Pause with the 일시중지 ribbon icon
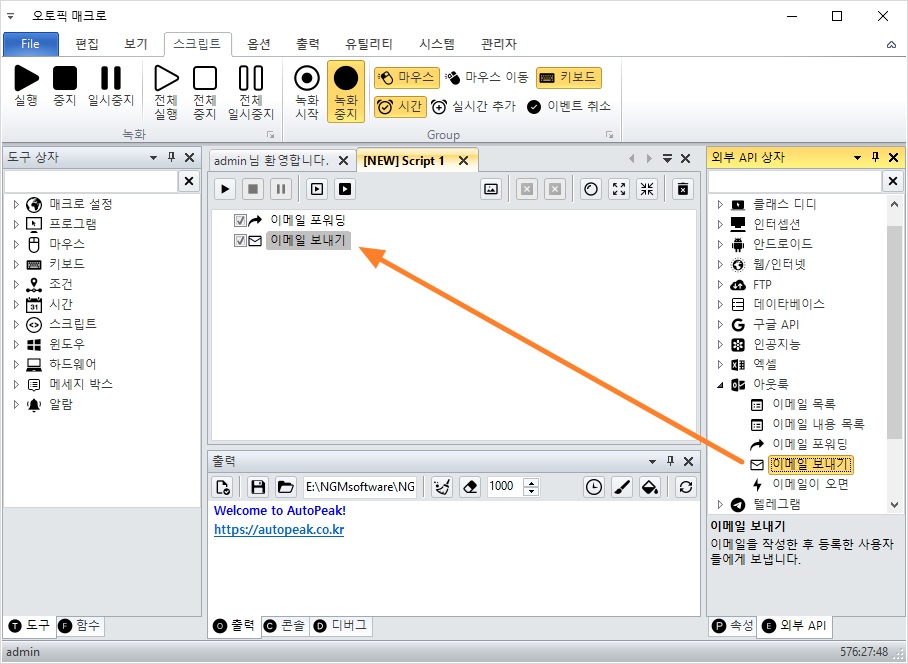The image size is (908, 664). pos(111,86)
